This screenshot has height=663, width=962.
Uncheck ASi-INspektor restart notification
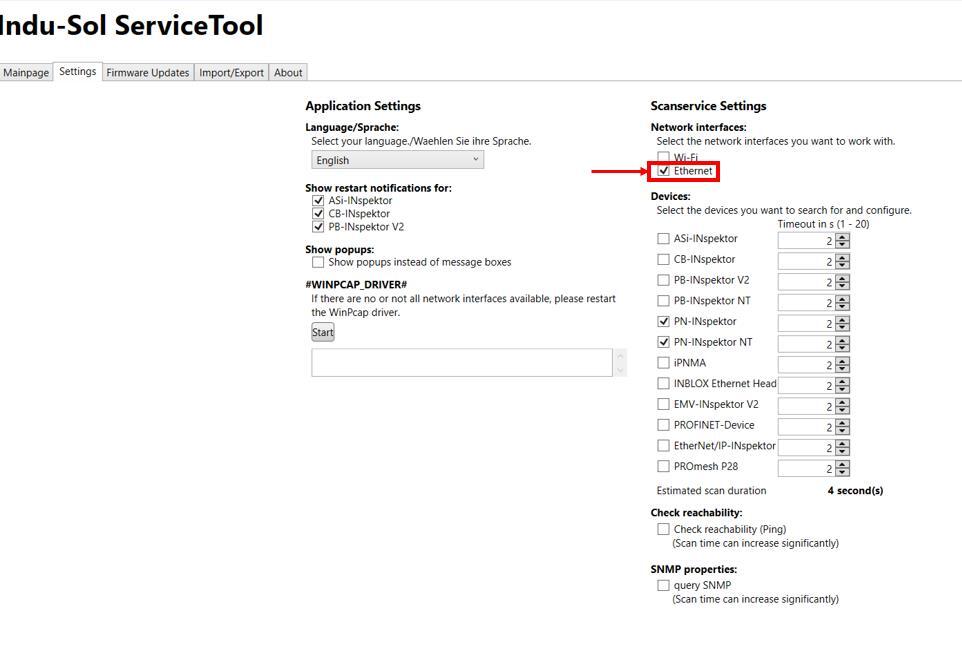coord(318,201)
